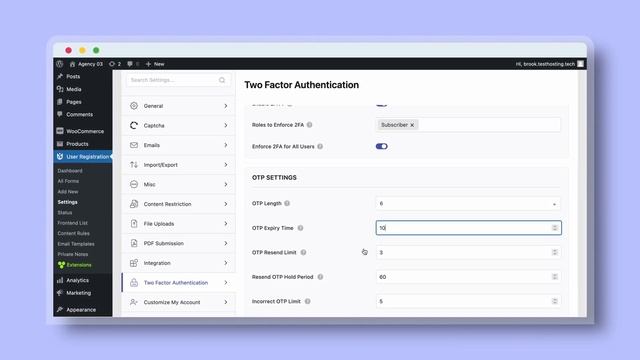Viewport: 640px width, 360px height.
Task: Click the help icon beside OTP Length
Action: click(x=287, y=203)
